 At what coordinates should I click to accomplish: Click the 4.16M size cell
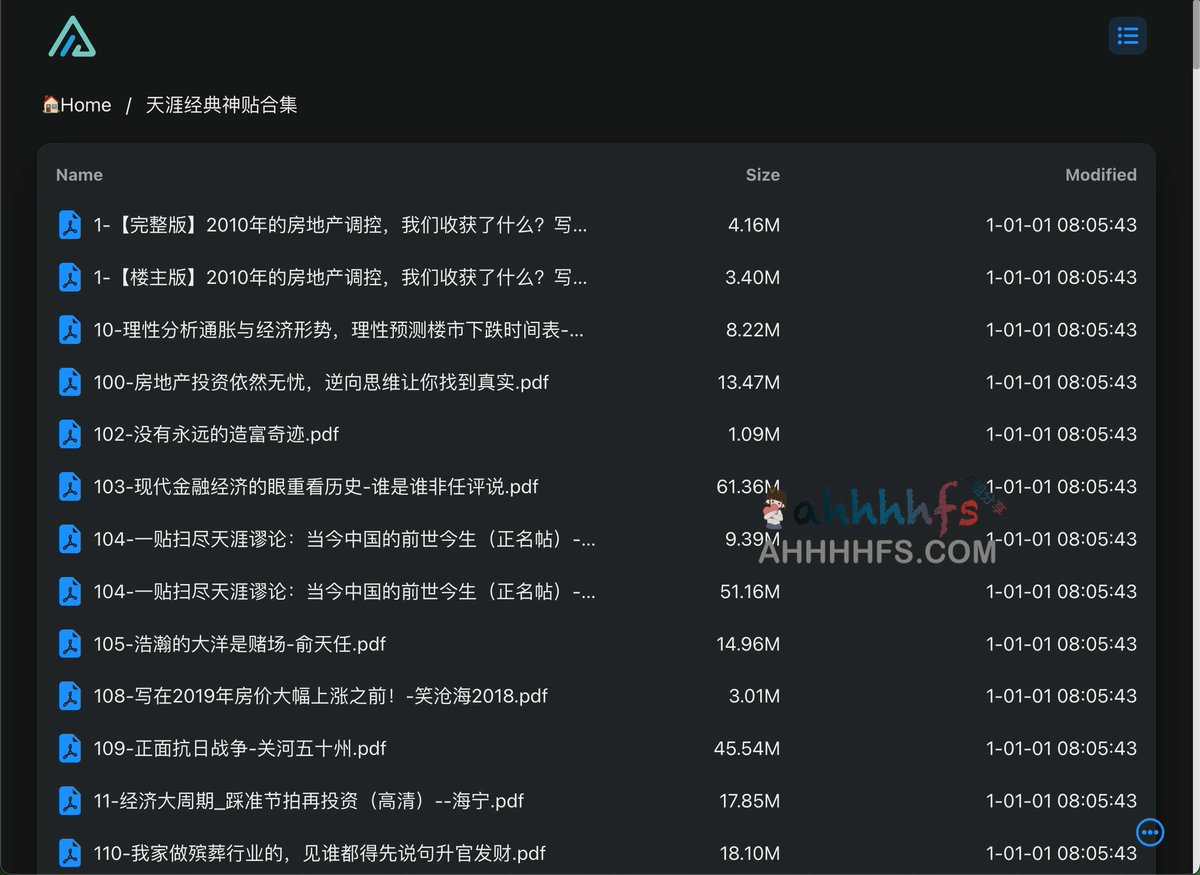[754, 225]
